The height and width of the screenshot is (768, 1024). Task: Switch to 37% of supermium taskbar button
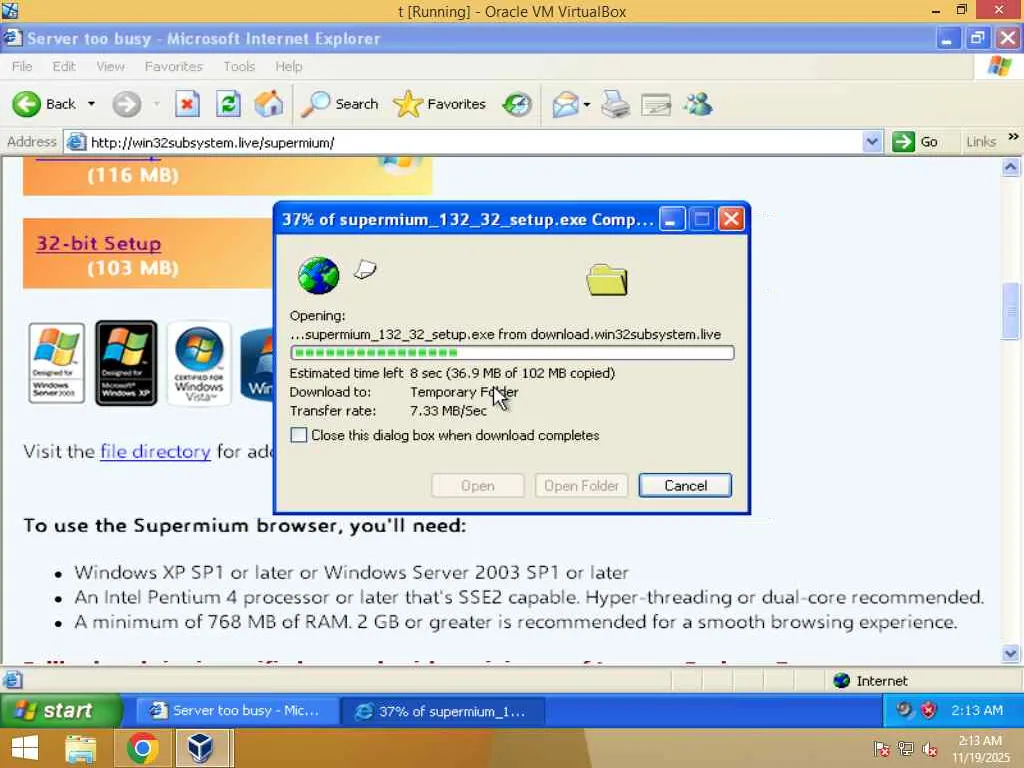[x=443, y=711]
